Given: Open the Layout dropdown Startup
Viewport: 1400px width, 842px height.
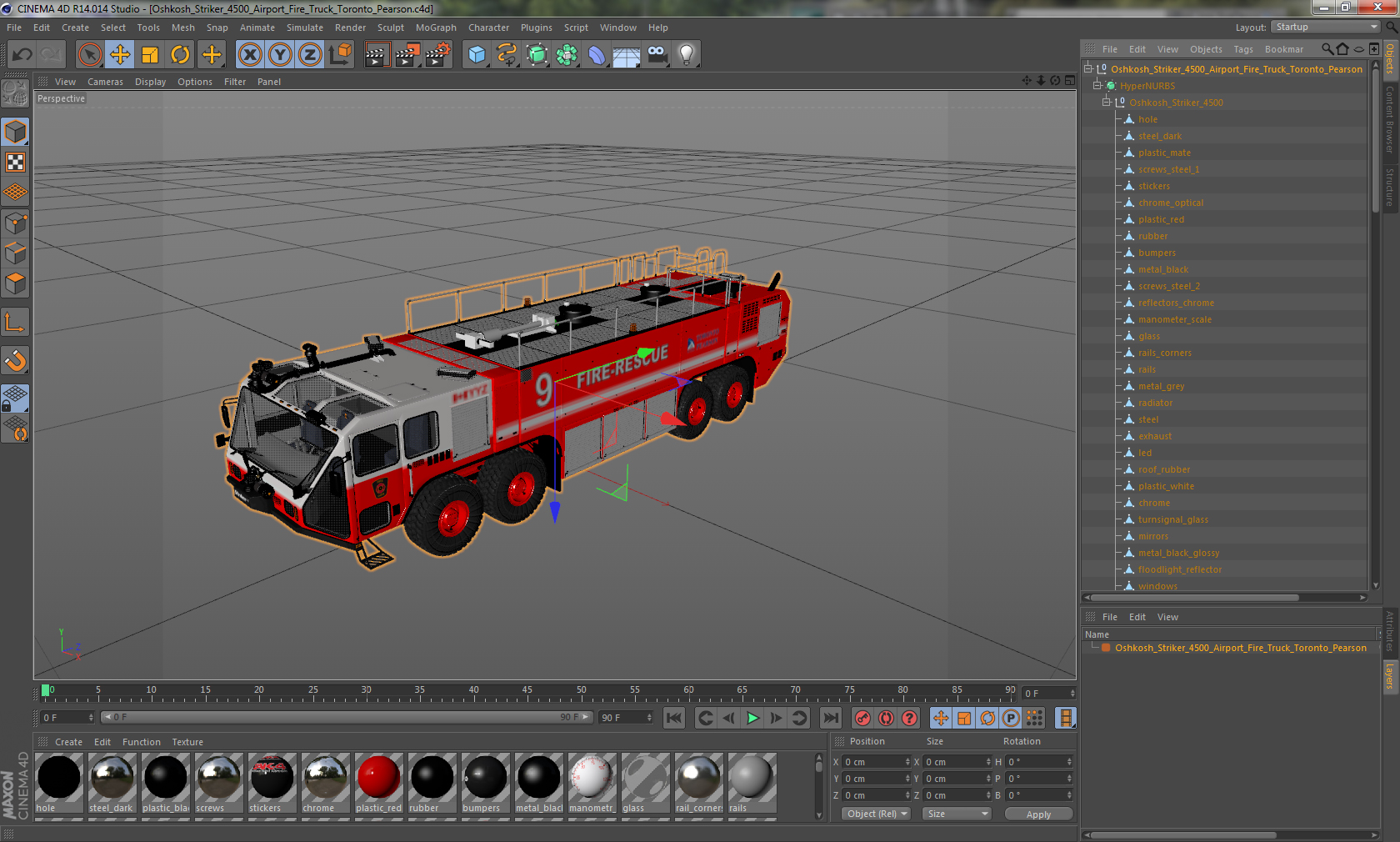Looking at the screenshot, I should [1326, 28].
